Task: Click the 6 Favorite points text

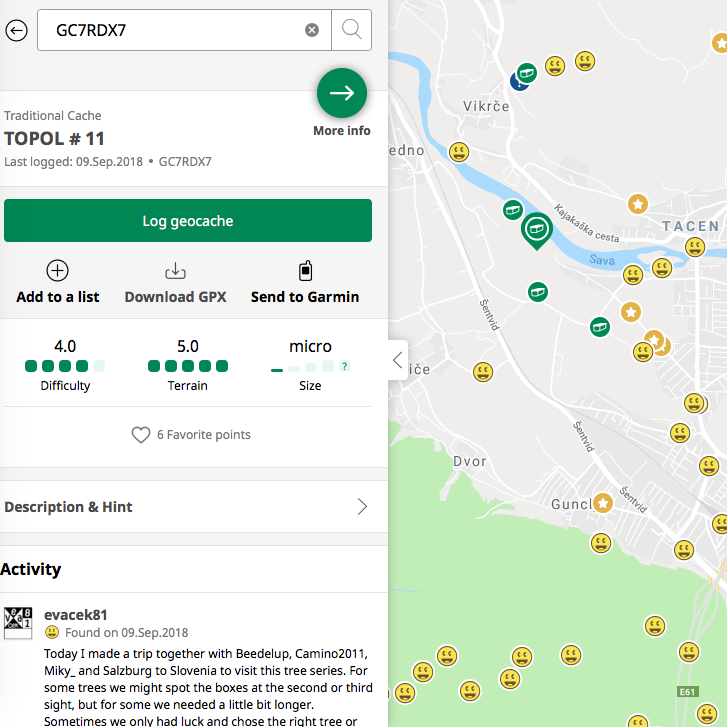Action: click(x=204, y=435)
